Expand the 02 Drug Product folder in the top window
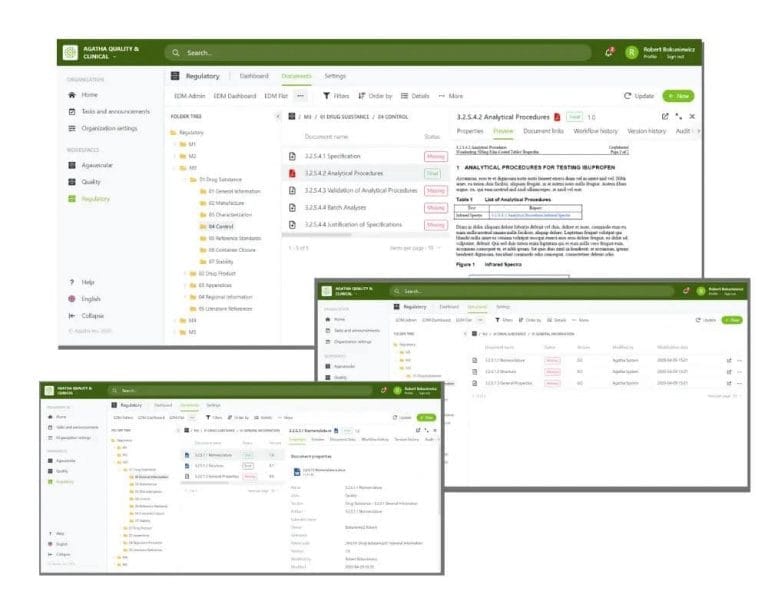The width and height of the screenshot is (768, 614). tap(185, 274)
